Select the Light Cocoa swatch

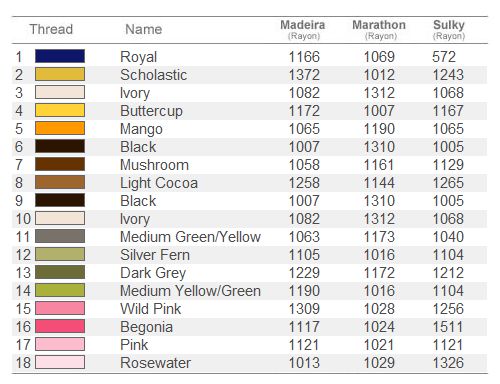pos(60,182)
